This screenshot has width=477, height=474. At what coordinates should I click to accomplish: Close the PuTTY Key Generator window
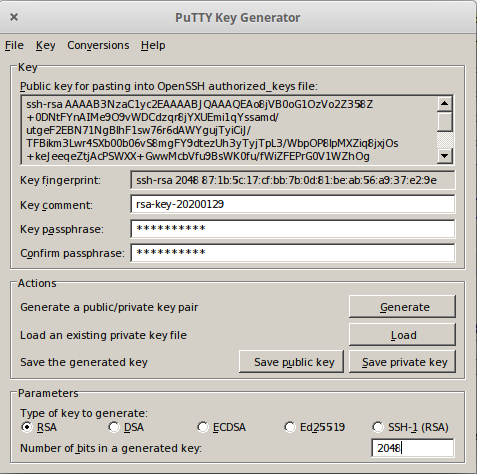(x=14, y=17)
